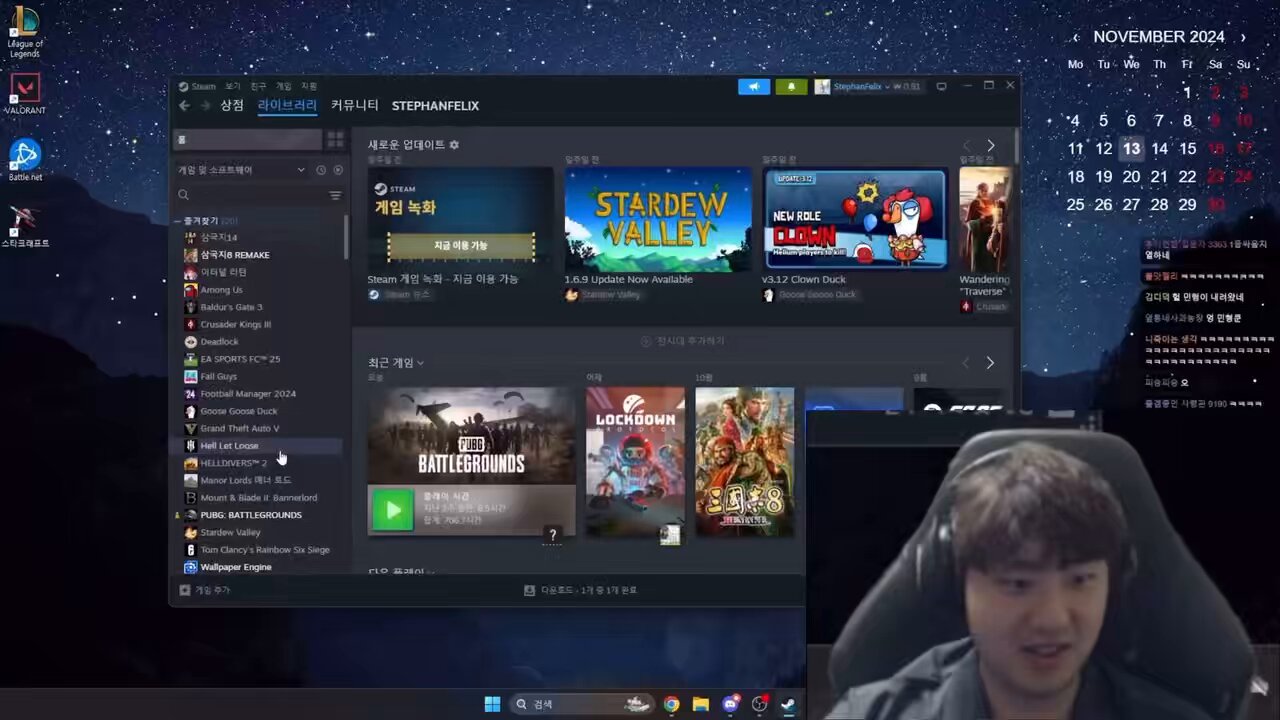Select Hell Let Loose in the library

(x=229, y=446)
